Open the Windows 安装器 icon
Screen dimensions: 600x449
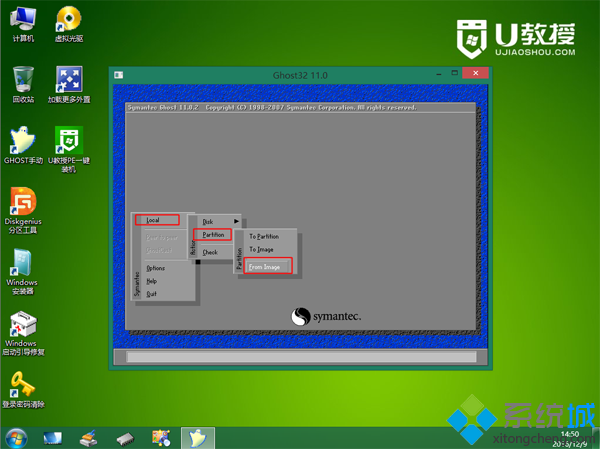22,272
